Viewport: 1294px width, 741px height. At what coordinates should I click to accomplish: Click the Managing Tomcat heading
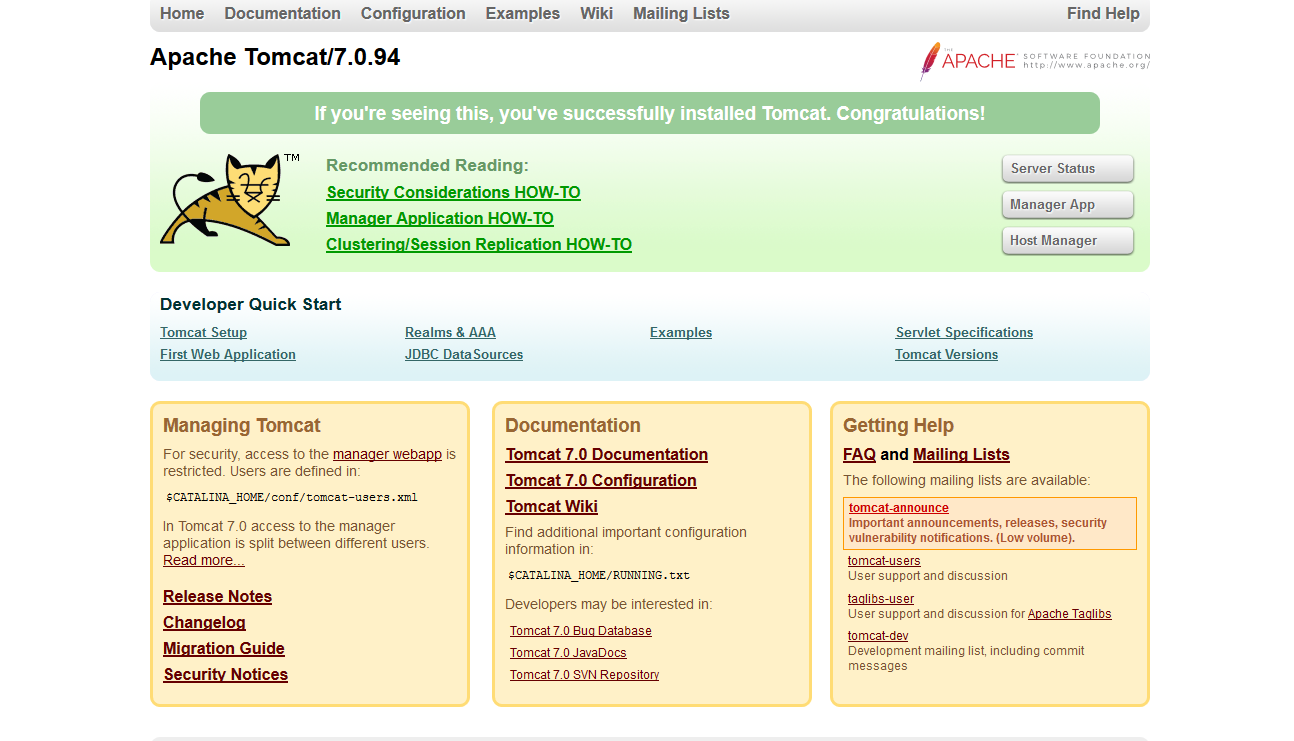[x=242, y=426]
